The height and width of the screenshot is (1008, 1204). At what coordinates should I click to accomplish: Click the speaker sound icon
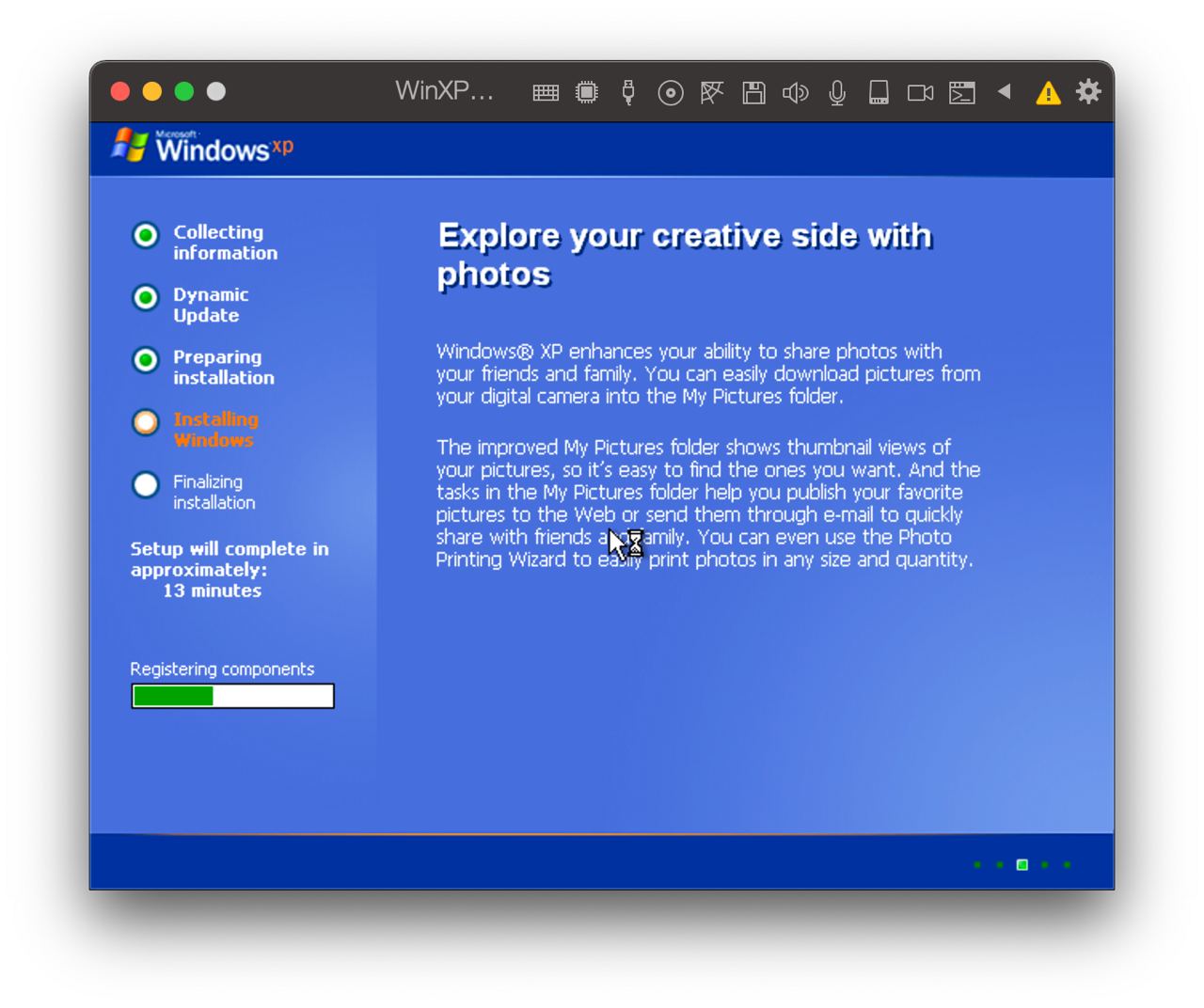795,92
